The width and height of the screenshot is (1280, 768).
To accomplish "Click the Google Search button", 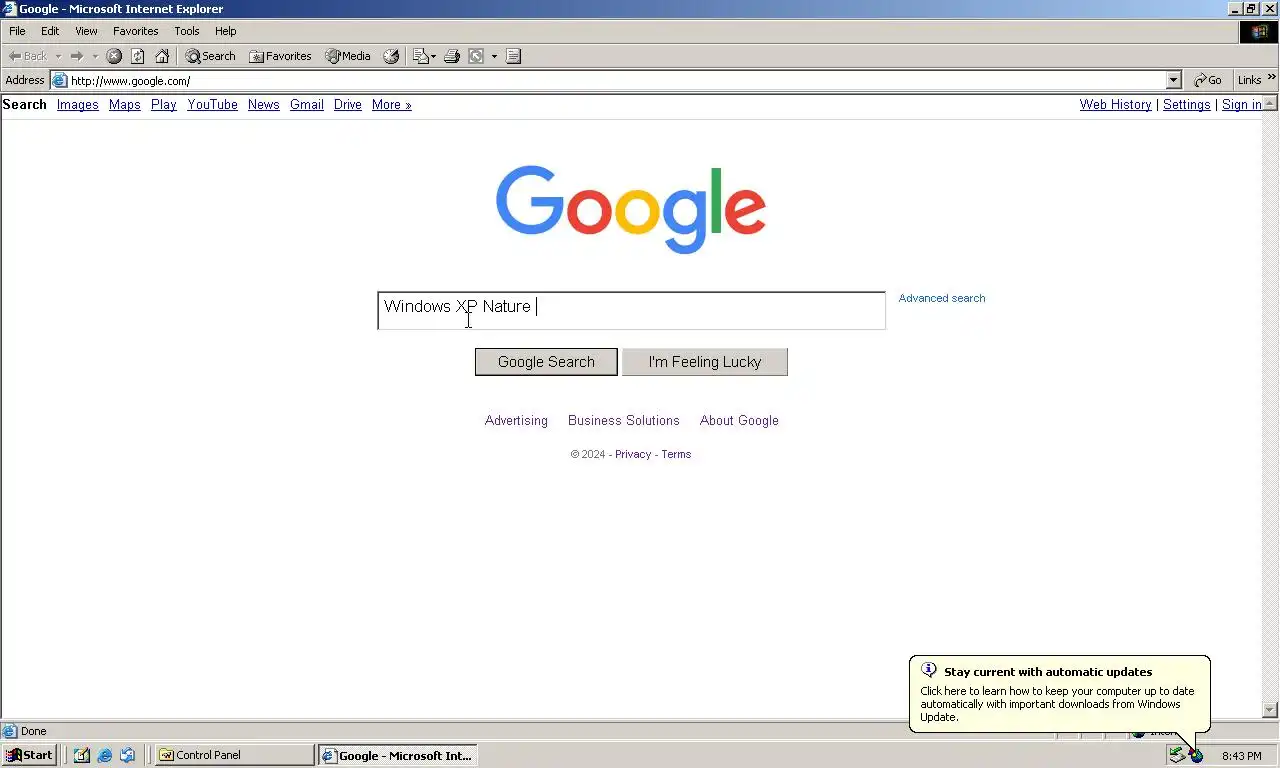I will (x=546, y=362).
